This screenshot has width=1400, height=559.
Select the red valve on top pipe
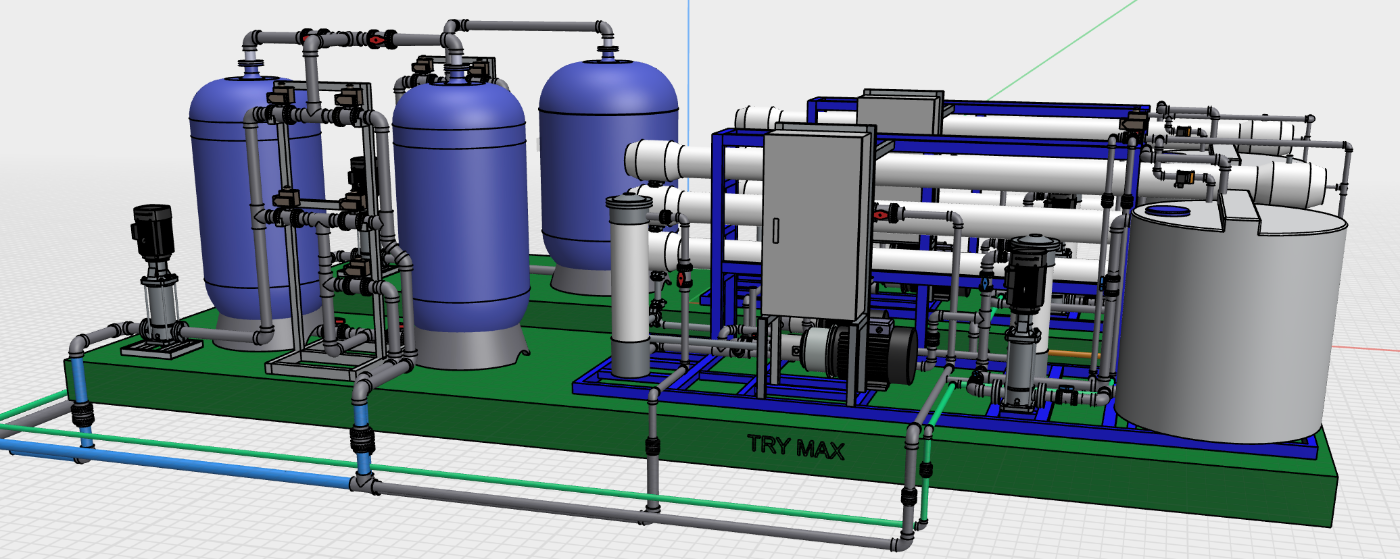(375, 40)
